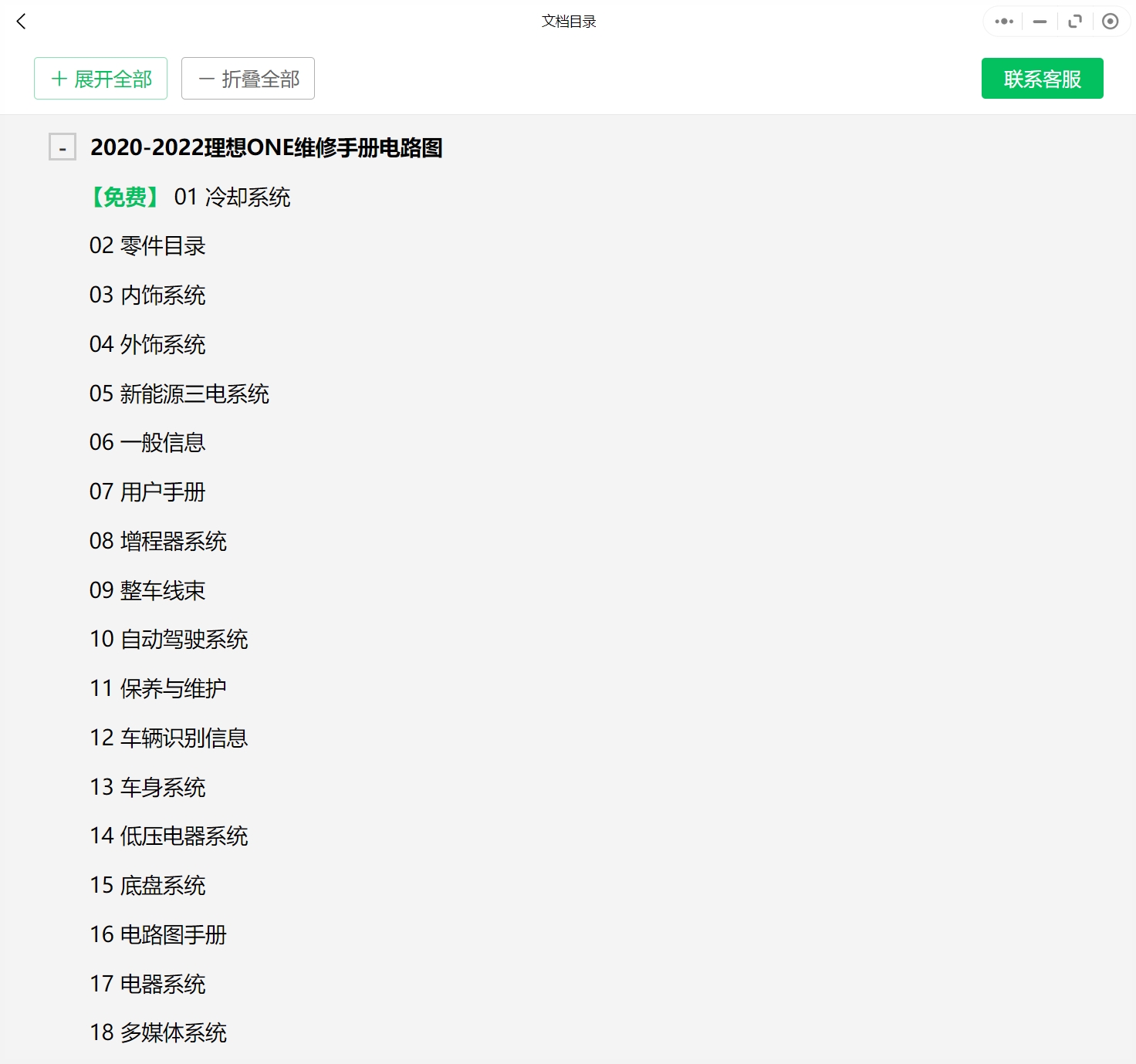Screen dimensions: 1136x1064
Task: Open chapter 16 电路图手册
Action: (x=157, y=934)
